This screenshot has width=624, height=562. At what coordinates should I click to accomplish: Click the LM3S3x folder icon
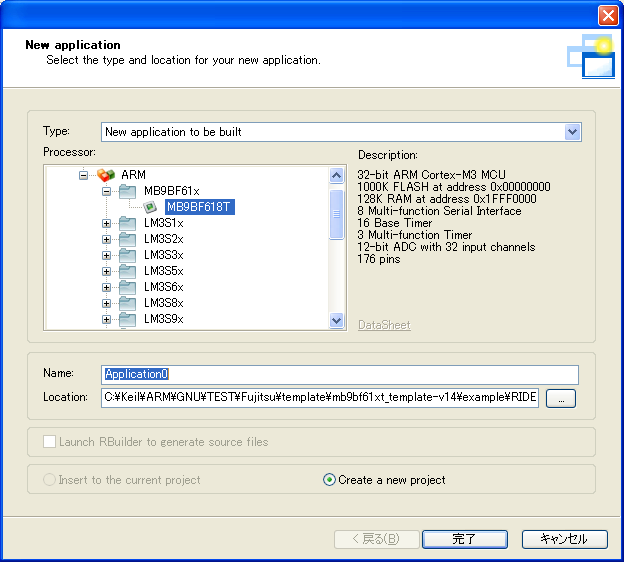click(127, 255)
